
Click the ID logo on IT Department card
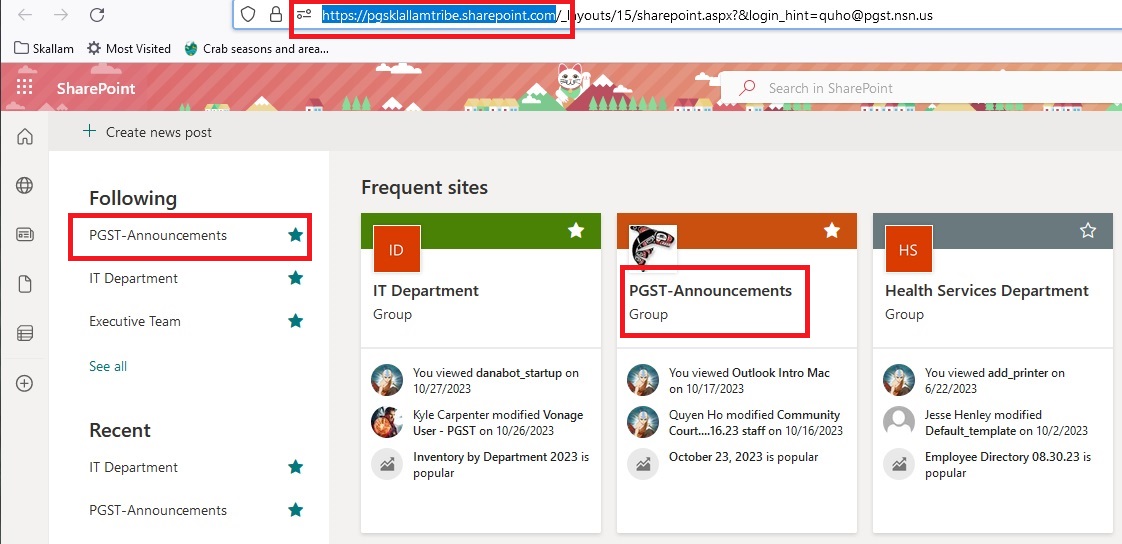click(x=396, y=248)
